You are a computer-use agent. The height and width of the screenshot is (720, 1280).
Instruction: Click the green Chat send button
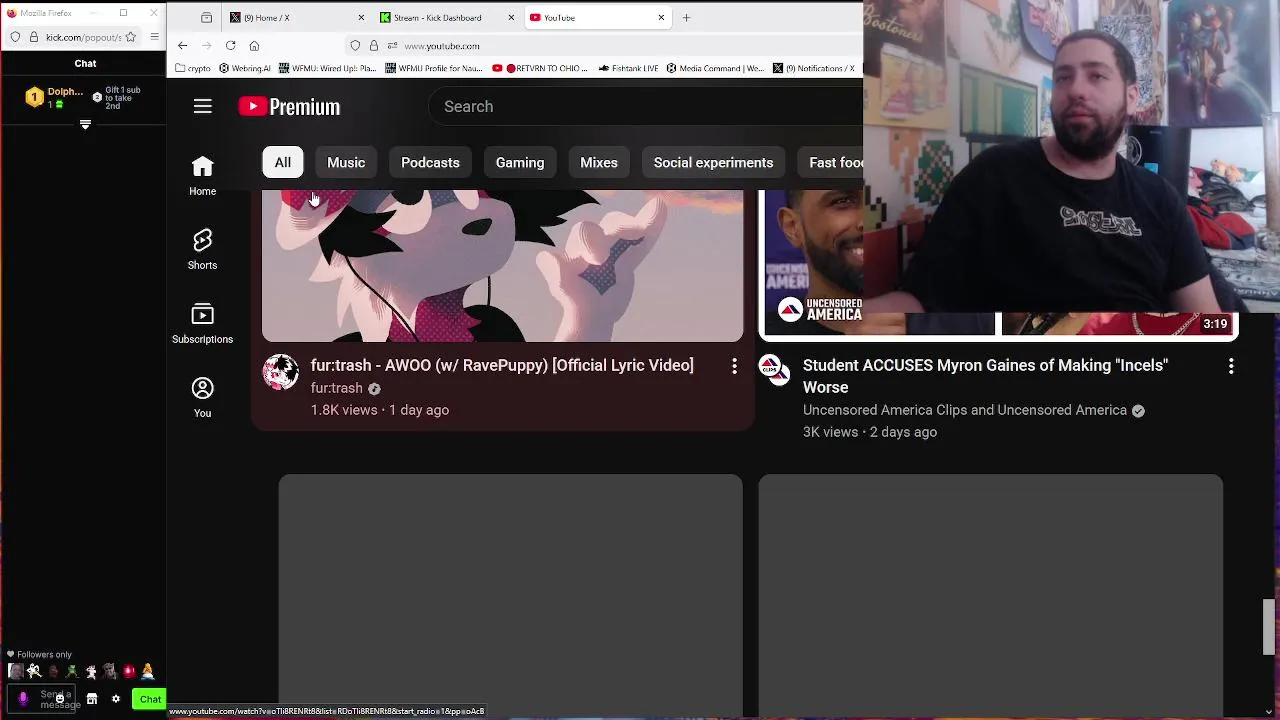click(x=150, y=699)
